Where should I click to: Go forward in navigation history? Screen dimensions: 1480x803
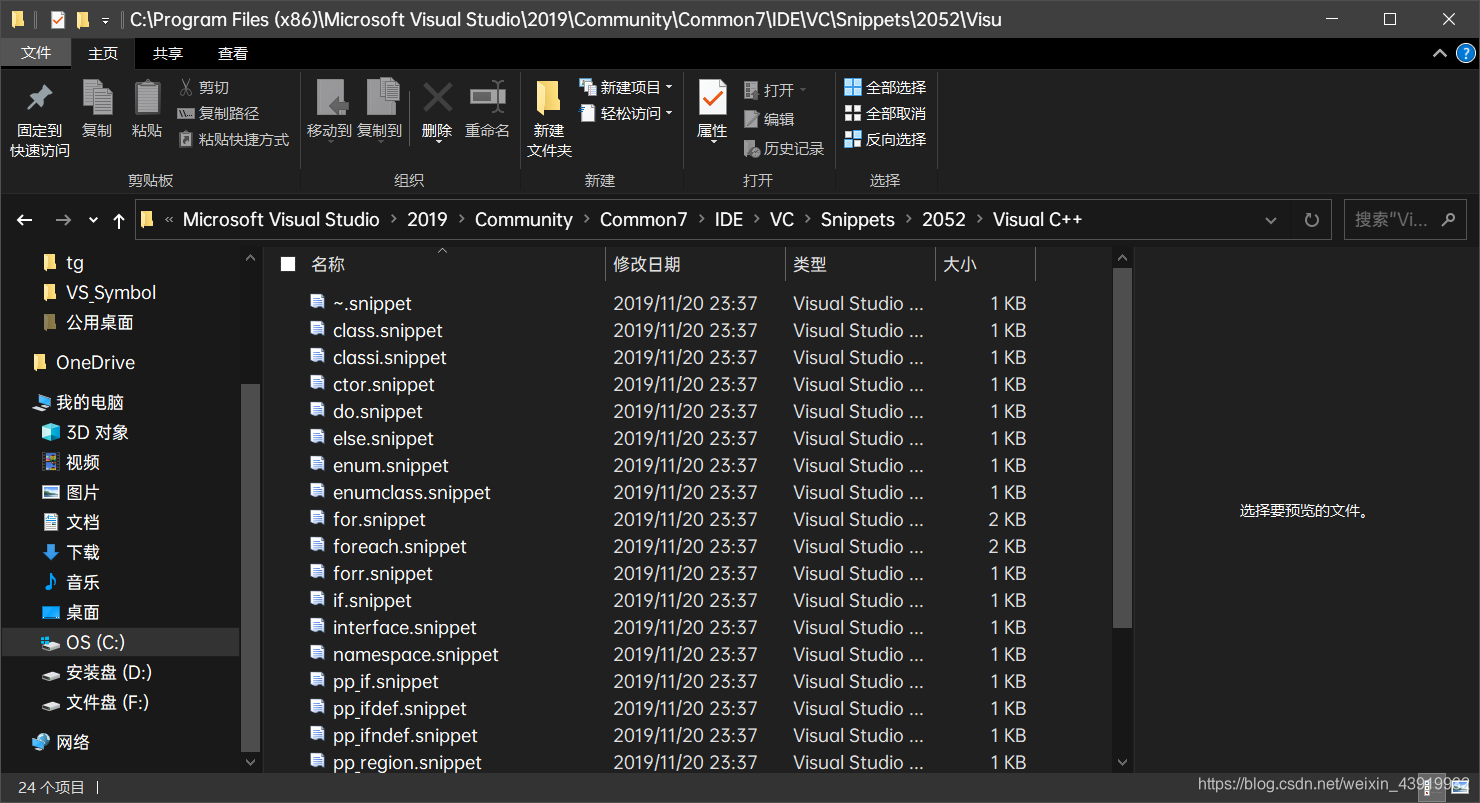(x=62, y=220)
